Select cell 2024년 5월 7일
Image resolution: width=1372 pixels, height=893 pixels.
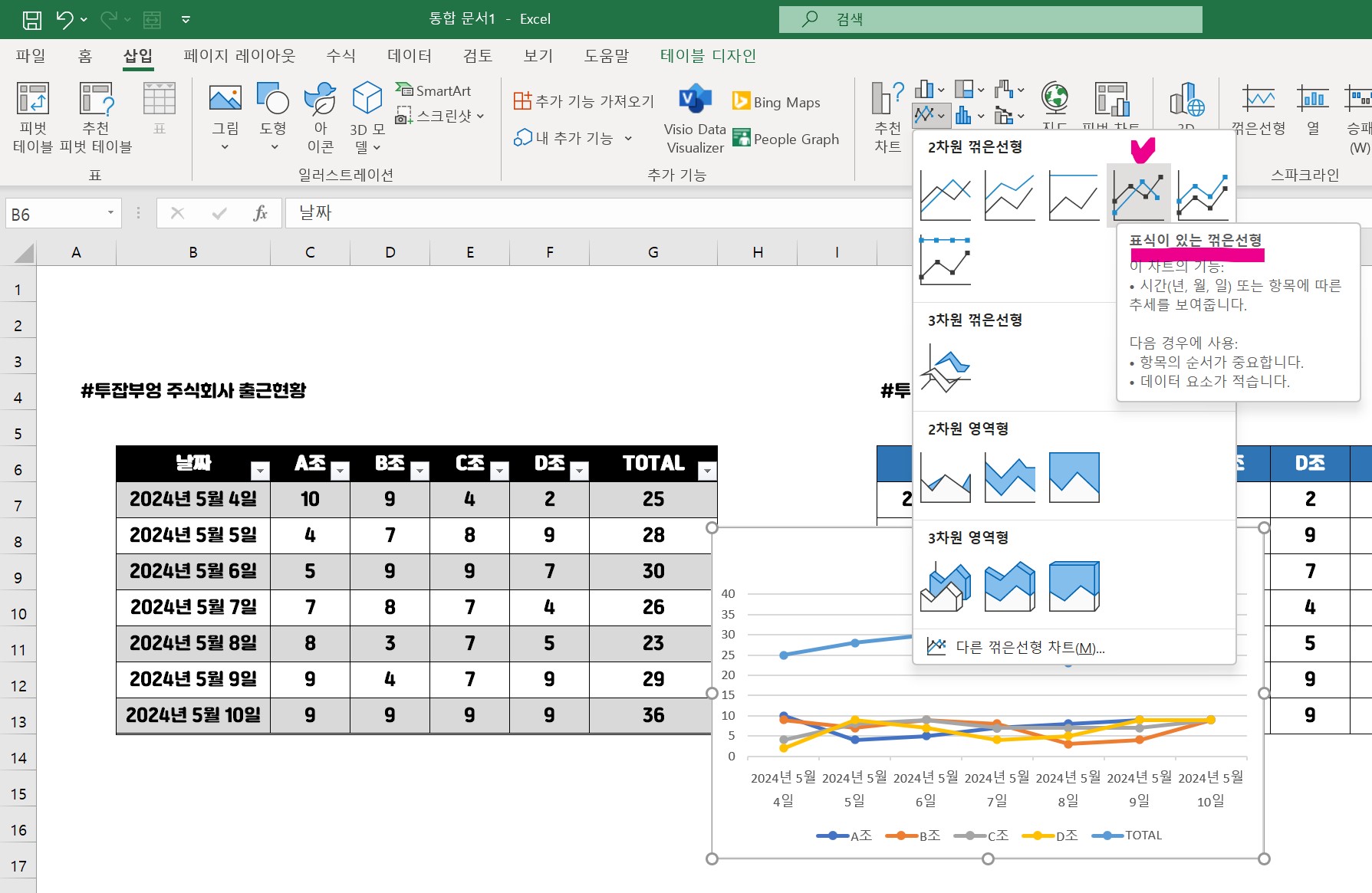point(193,607)
